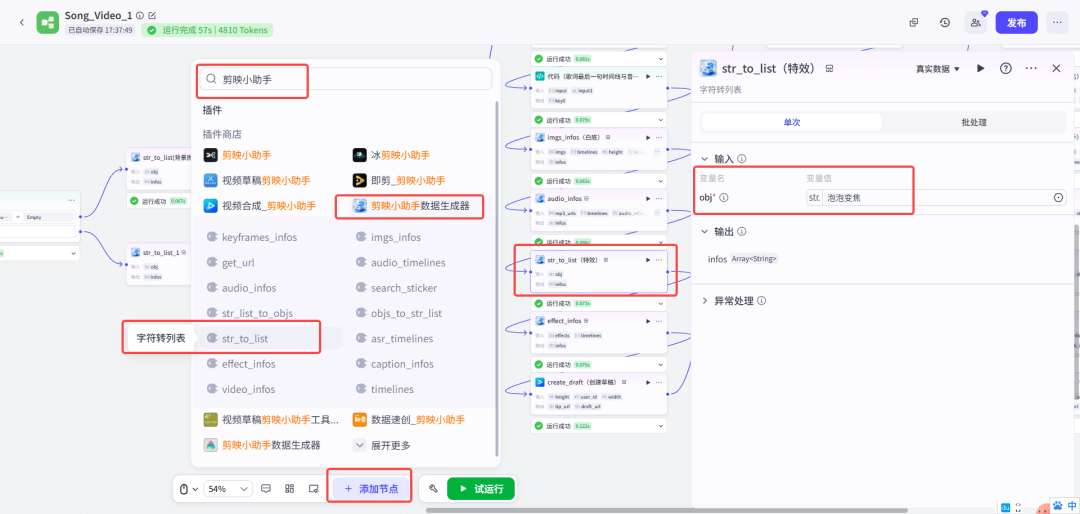This screenshot has height=514, width=1080.
Task: Choose effect_infos tool in plugin list
Action: pos(240,364)
